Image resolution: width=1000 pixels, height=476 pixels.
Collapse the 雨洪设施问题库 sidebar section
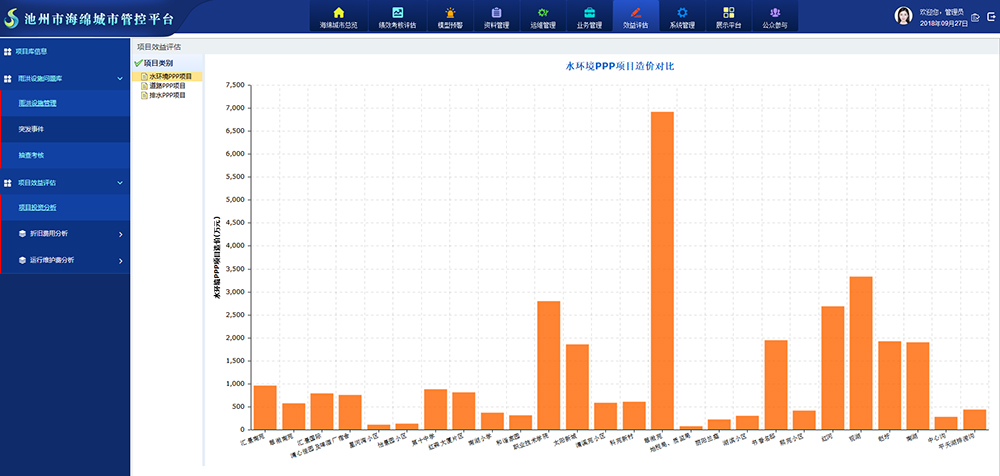[120, 77]
